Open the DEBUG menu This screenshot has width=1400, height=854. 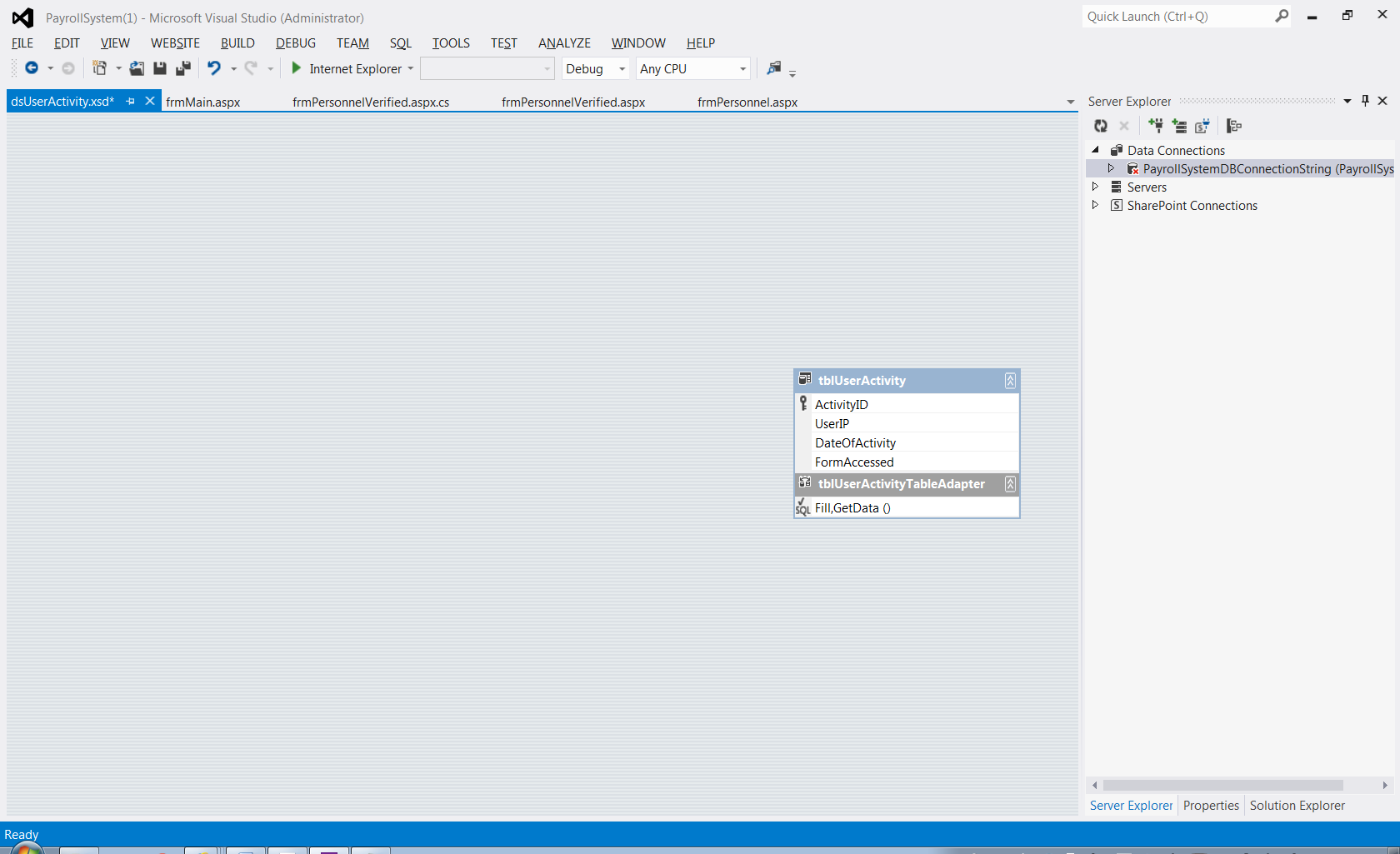point(296,43)
